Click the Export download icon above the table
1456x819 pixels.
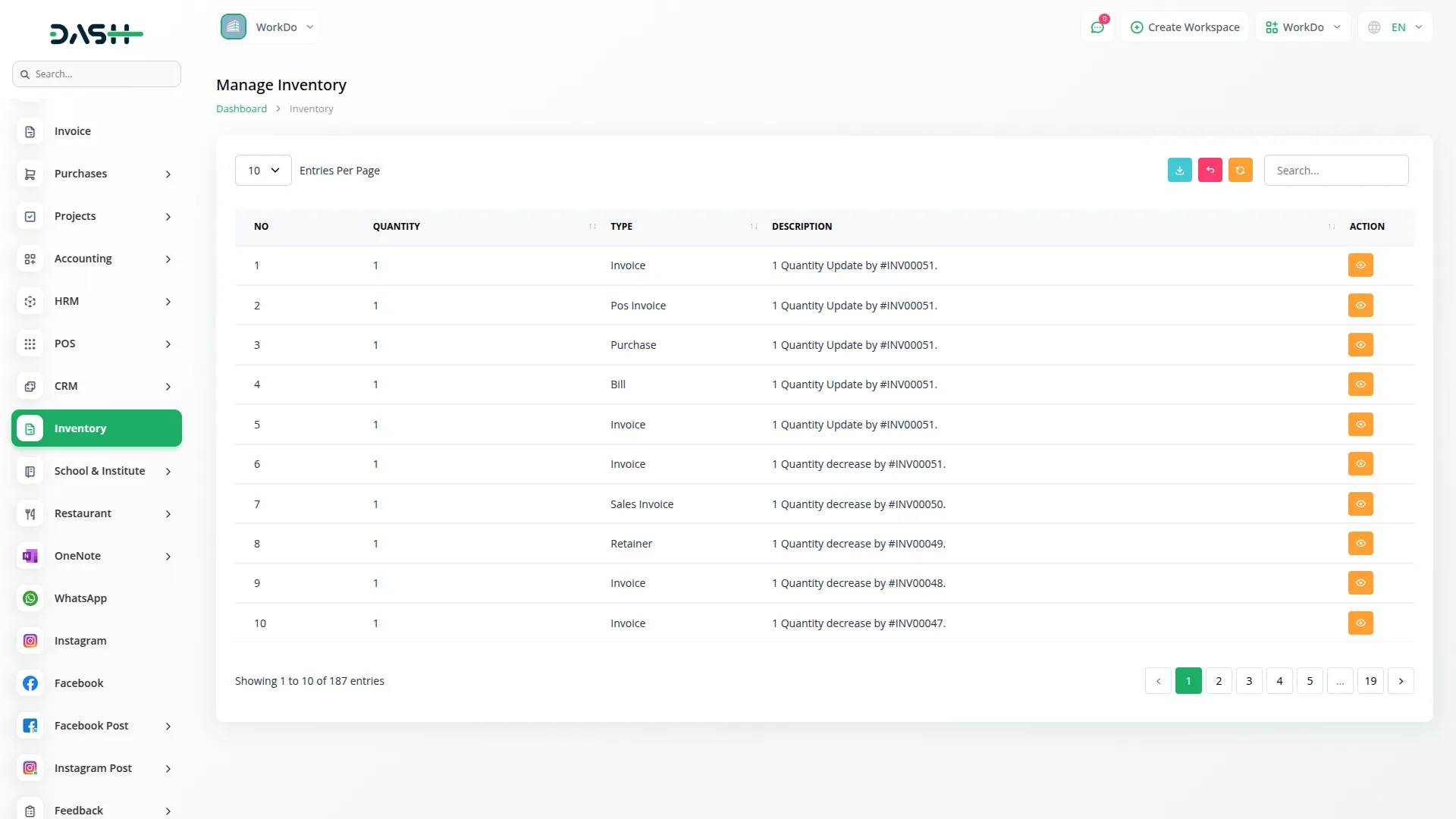click(x=1179, y=170)
